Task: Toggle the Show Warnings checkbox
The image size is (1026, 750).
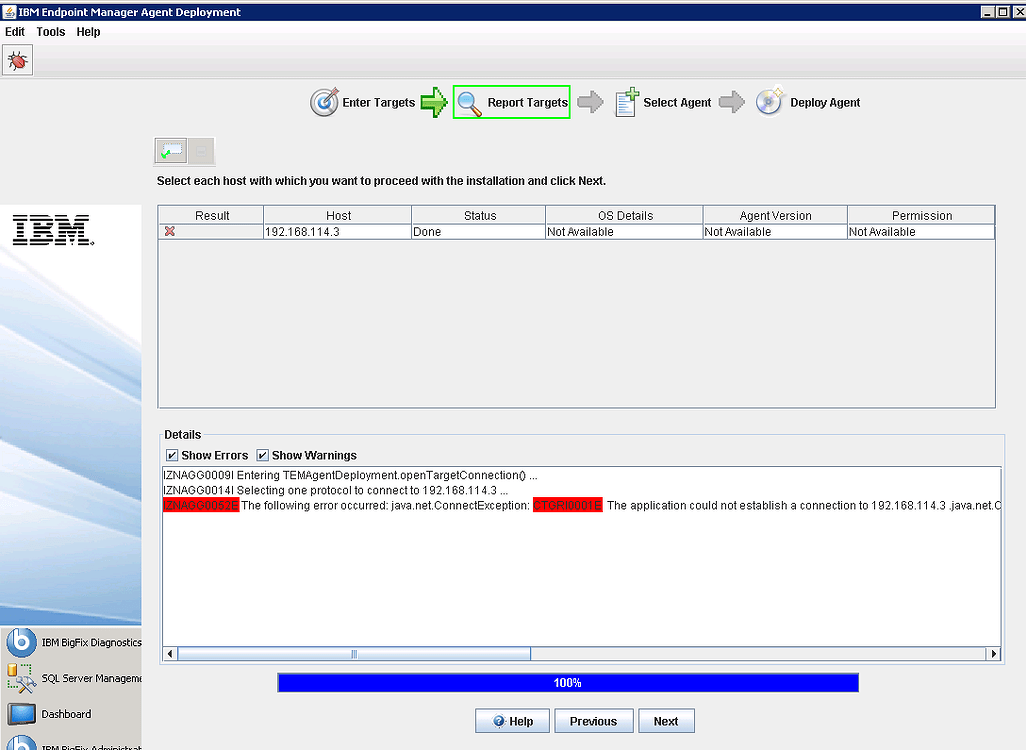Action: (x=263, y=455)
